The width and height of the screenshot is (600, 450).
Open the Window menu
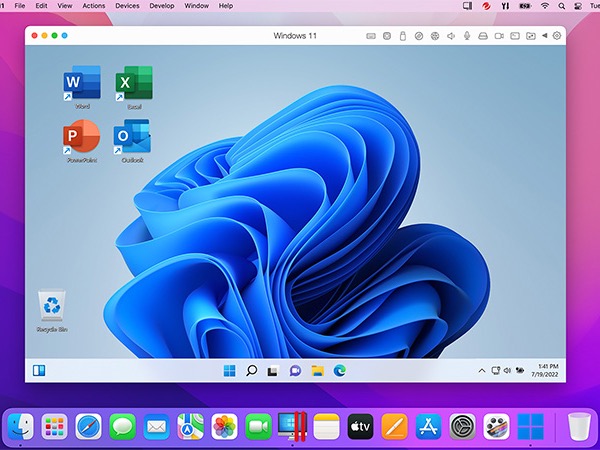[197, 6]
